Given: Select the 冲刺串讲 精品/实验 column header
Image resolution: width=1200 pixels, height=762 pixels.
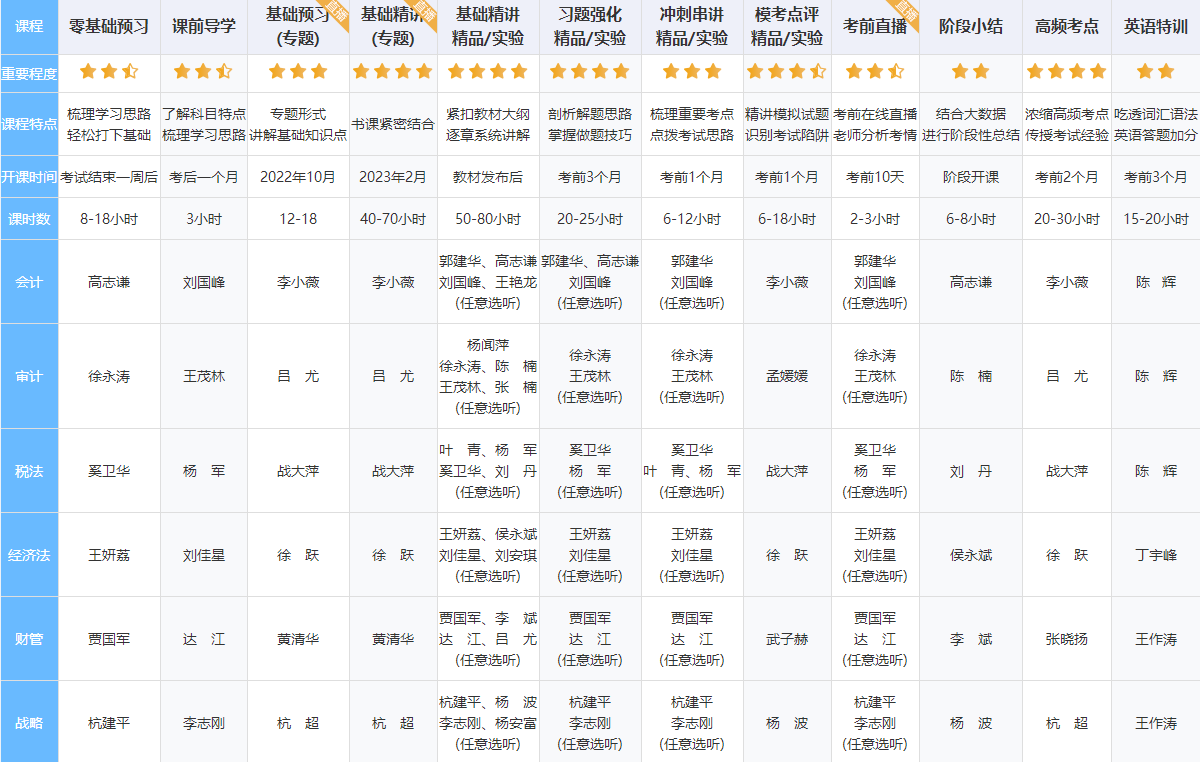Looking at the screenshot, I should 691,27.
